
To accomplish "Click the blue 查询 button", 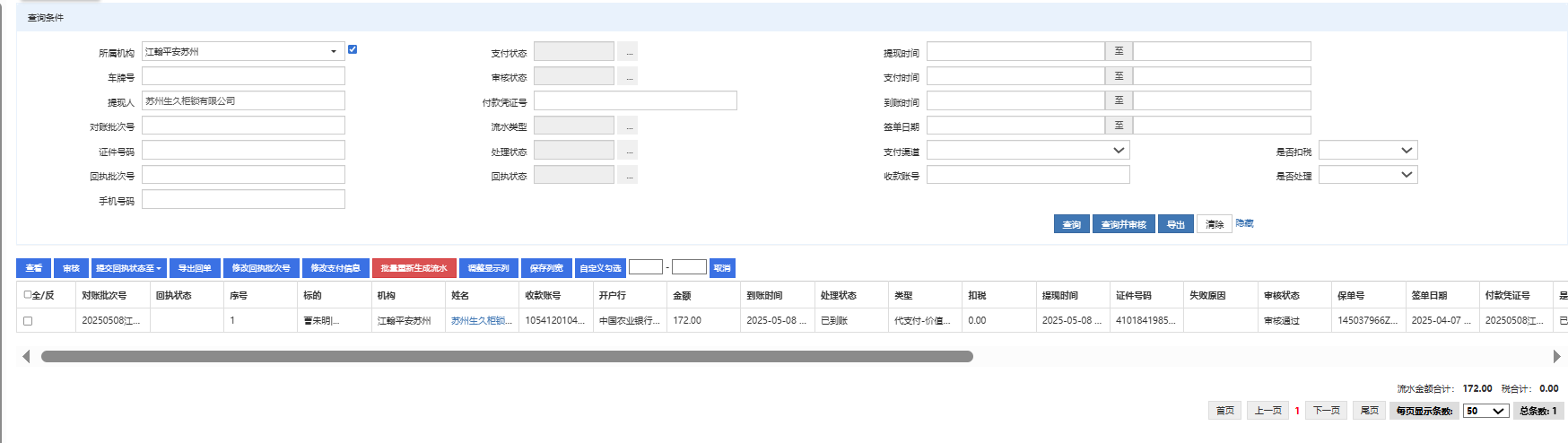I will click(1071, 224).
